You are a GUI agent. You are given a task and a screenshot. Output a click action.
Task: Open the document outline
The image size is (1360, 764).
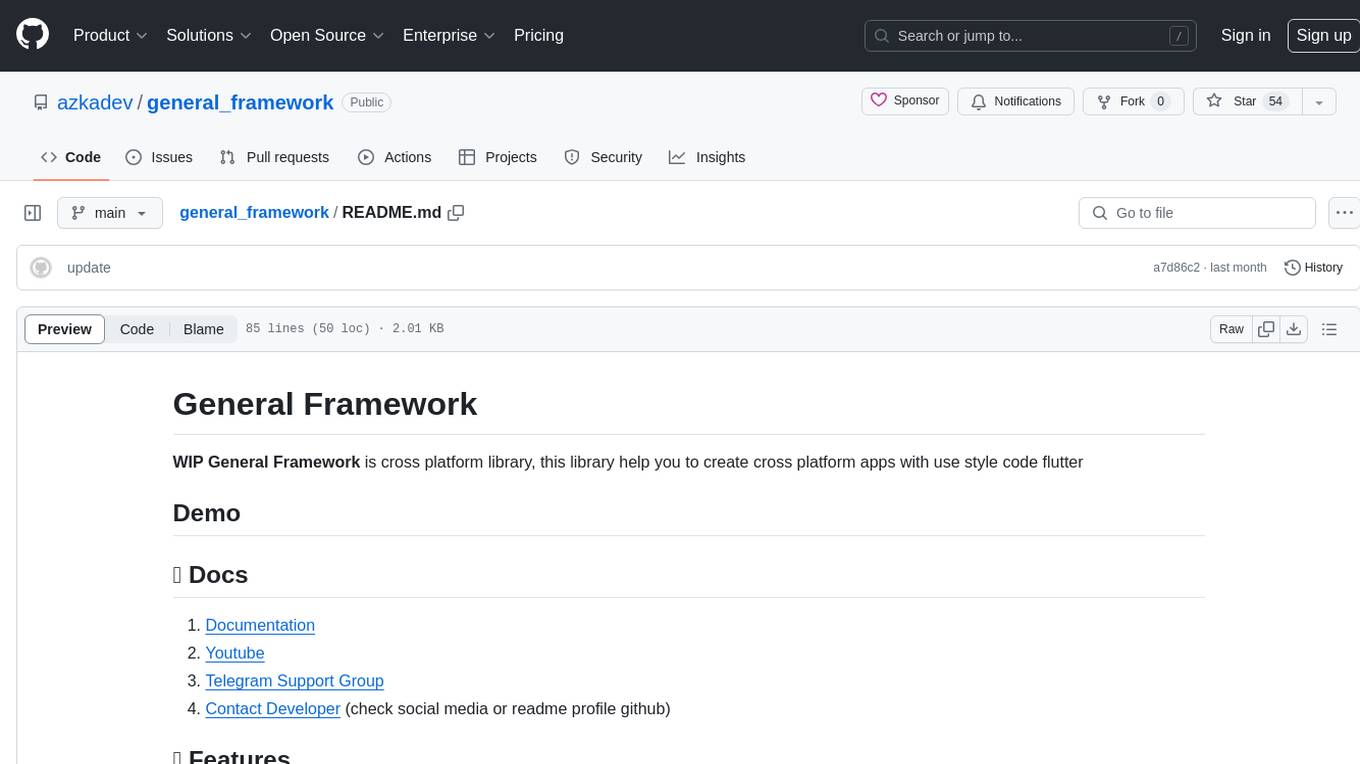[x=1329, y=329]
